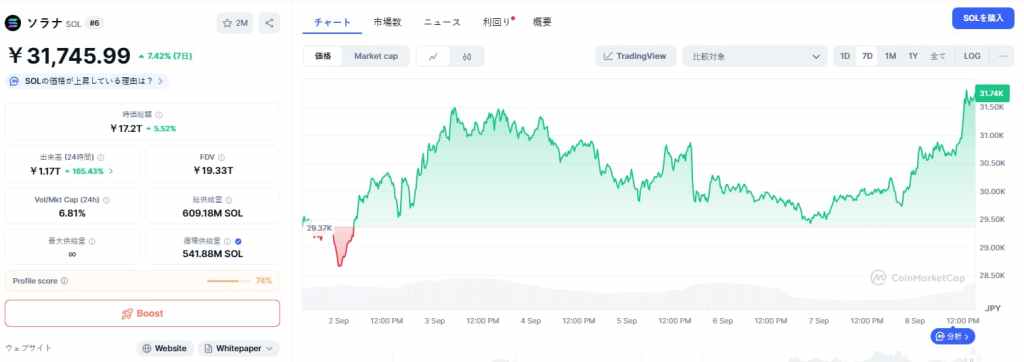Open chart more options ellipsis
This screenshot has width=1024, height=362.
[1004, 56]
